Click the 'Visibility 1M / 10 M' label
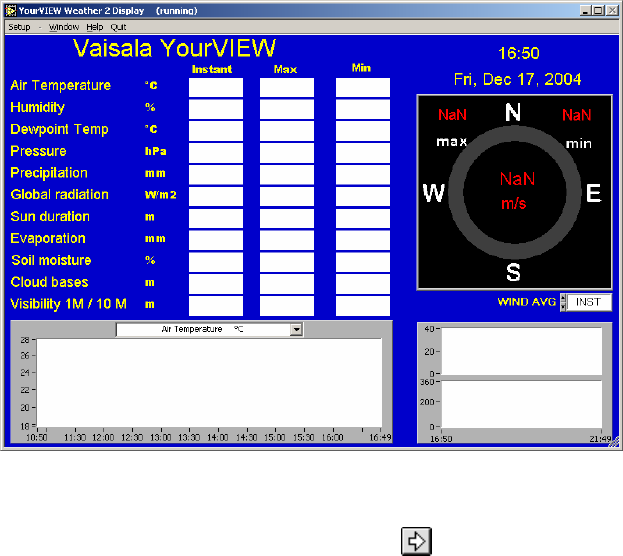 pos(68,304)
